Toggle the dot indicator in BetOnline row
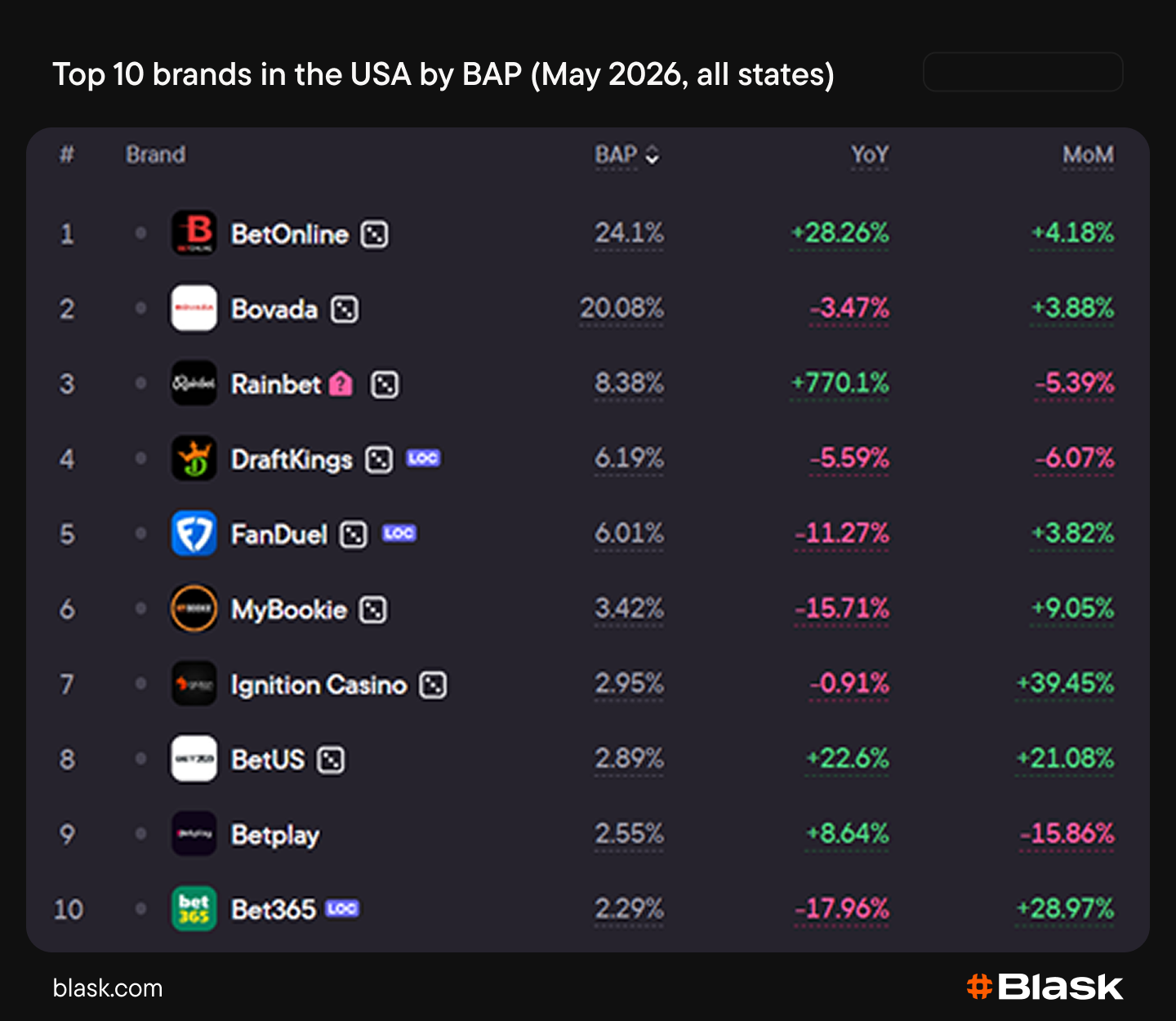 point(140,234)
